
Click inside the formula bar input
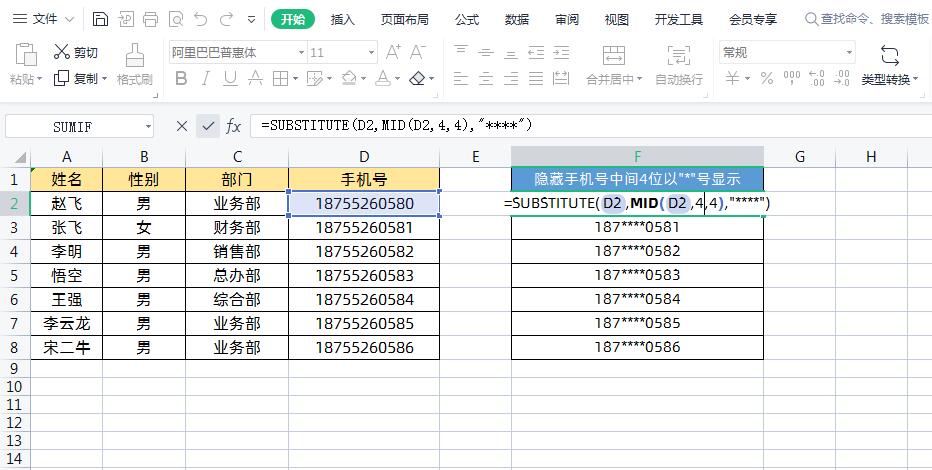click(591, 126)
